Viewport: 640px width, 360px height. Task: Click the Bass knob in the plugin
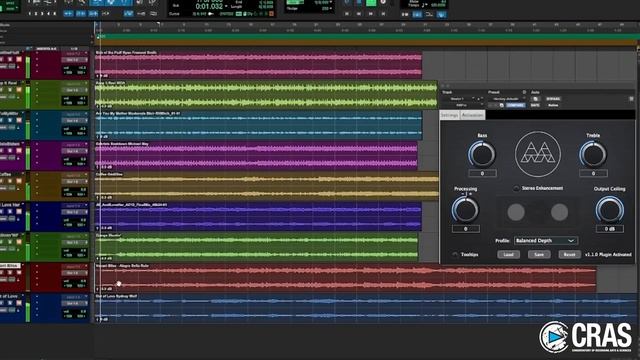pyautogui.click(x=482, y=155)
